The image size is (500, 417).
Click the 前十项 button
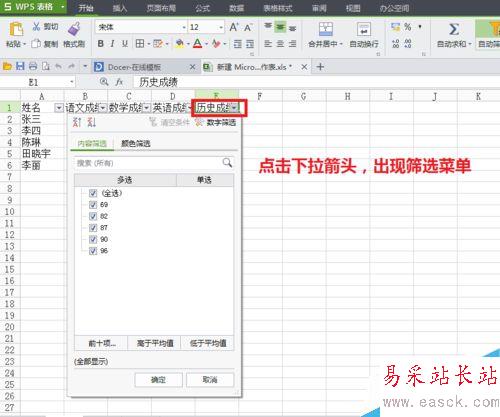[x=102, y=343]
